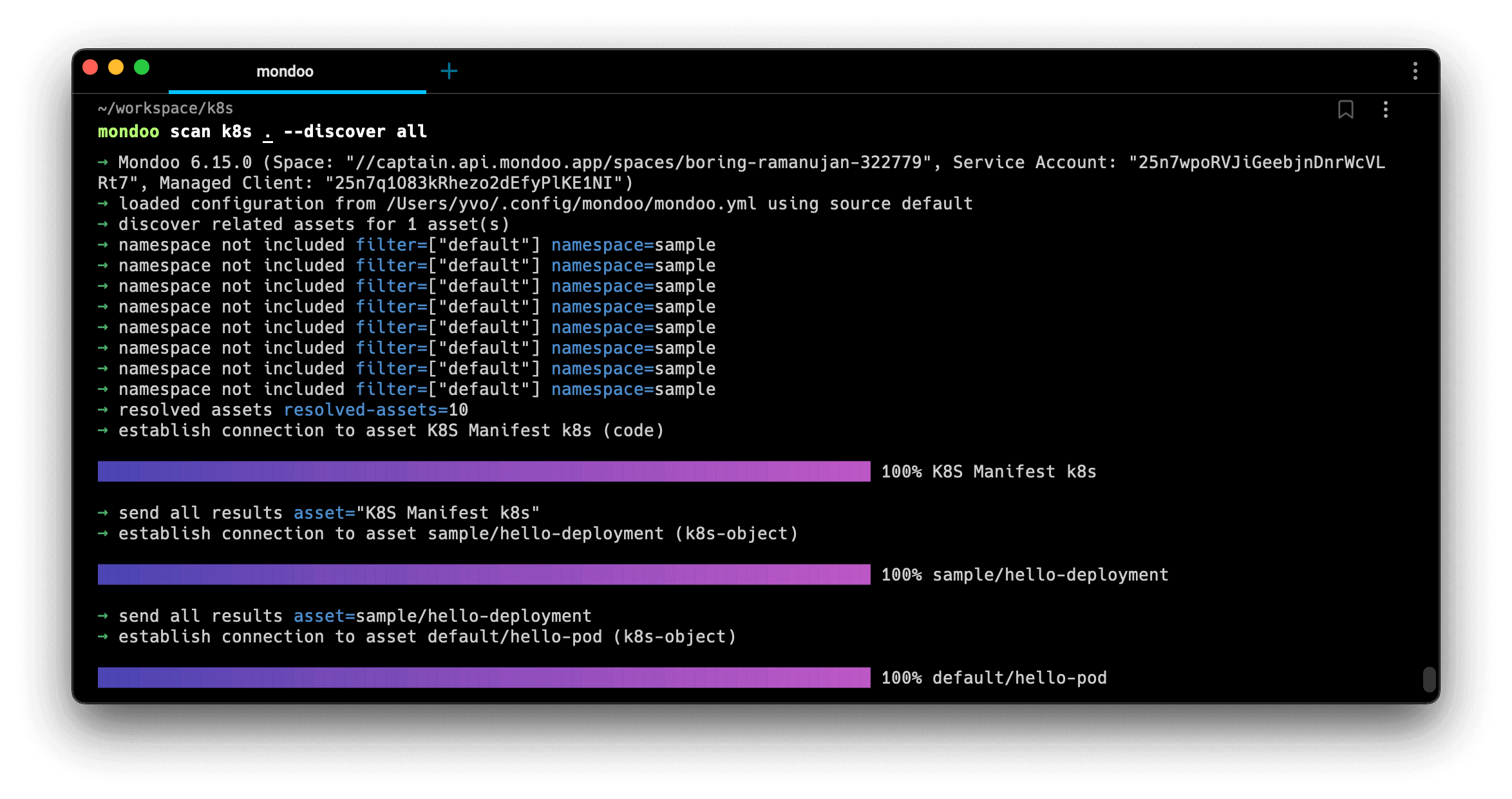Select the 'mondoo scan k8s . --discover all' command
This screenshot has height=799, width=1512.
point(261,131)
